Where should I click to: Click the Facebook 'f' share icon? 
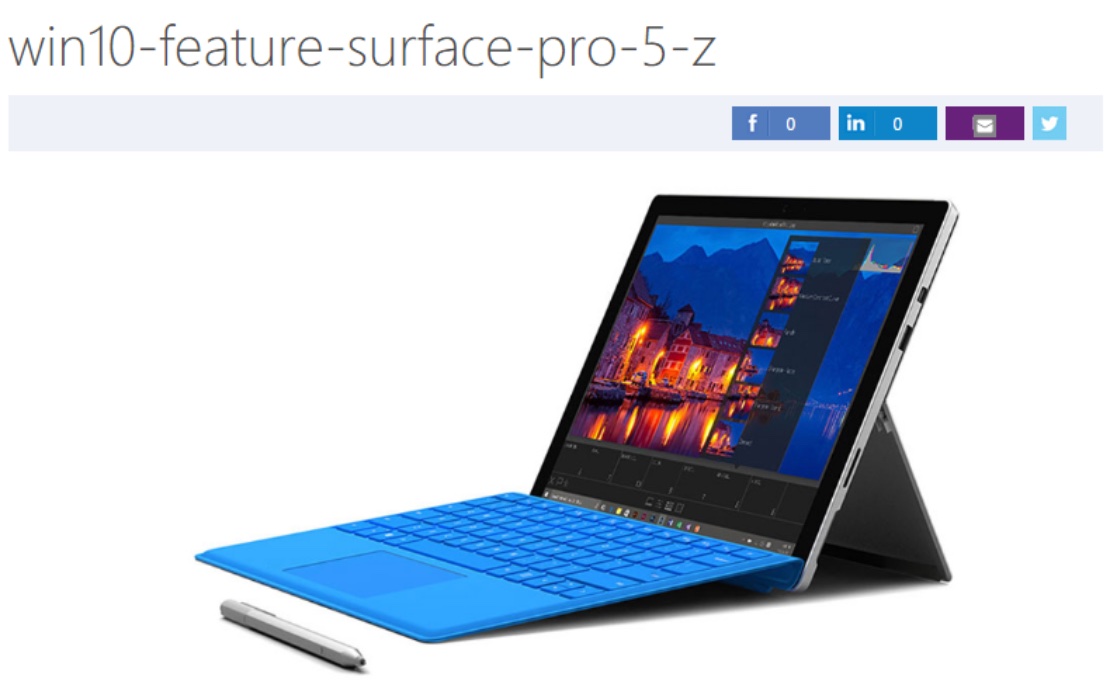click(x=752, y=123)
